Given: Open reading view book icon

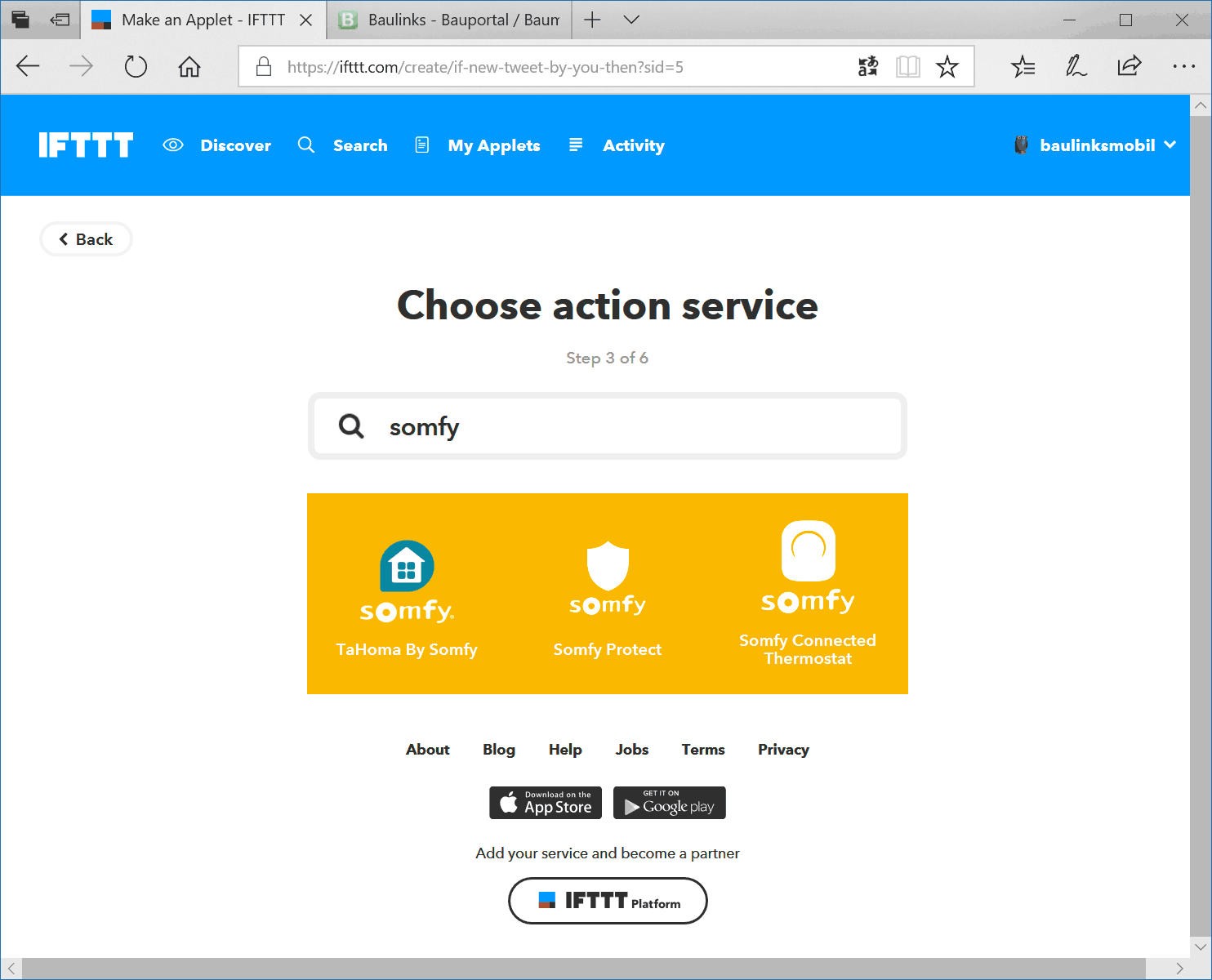Looking at the screenshot, I should 908,66.
